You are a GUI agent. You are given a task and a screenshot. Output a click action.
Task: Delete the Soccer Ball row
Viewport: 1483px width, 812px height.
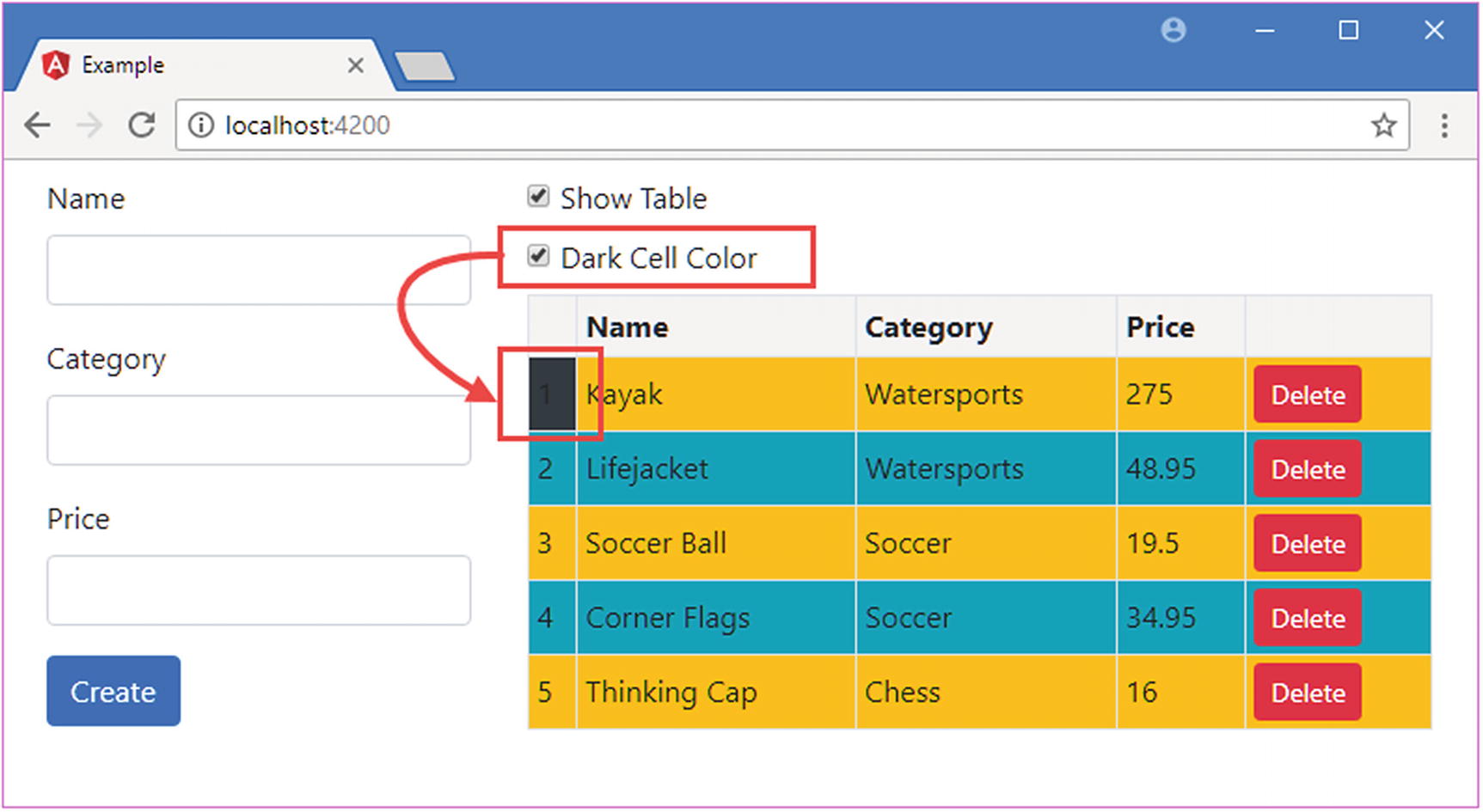pyautogui.click(x=1307, y=543)
